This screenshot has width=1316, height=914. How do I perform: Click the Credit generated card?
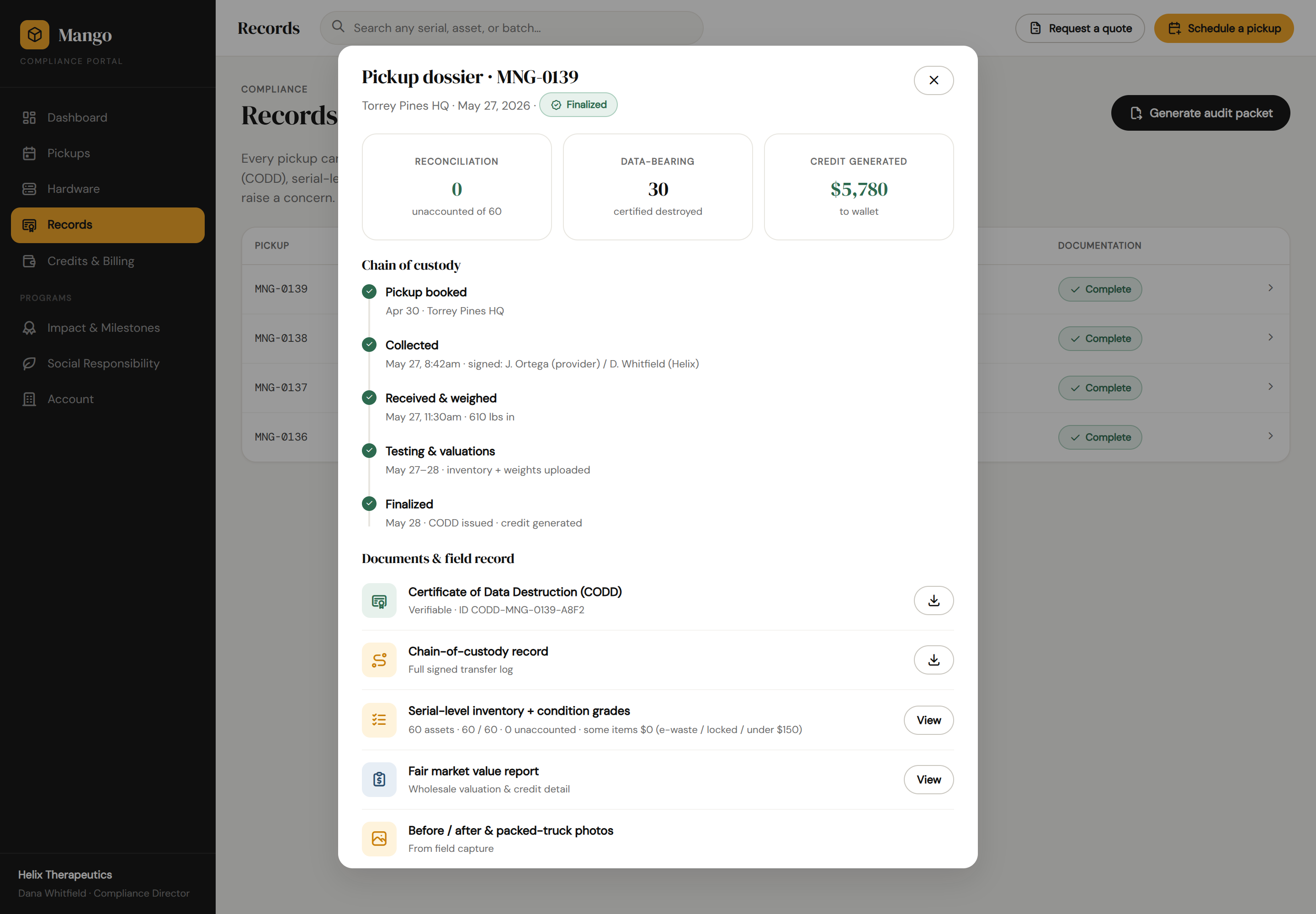pos(859,187)
